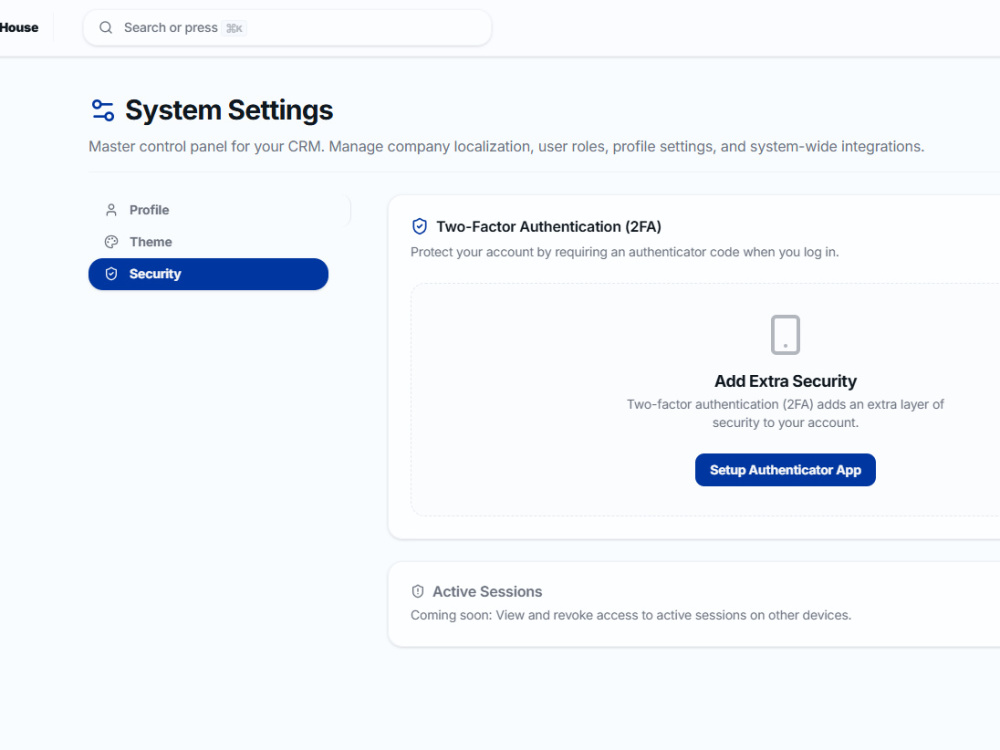Open the Theme settings tab
Screen dimensions: 1000x750
pos(208,242)
